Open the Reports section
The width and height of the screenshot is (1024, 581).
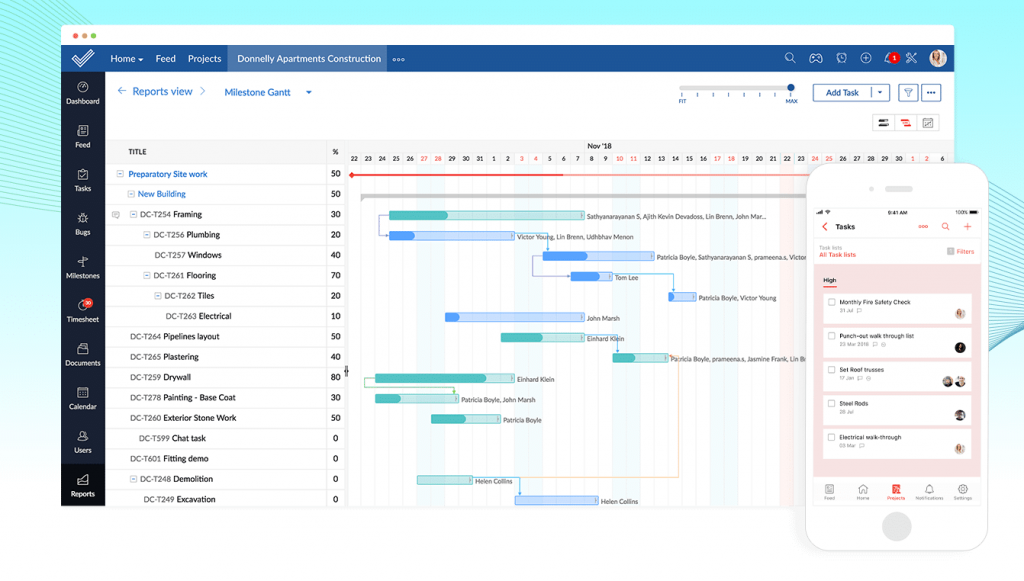coord(82,486)
